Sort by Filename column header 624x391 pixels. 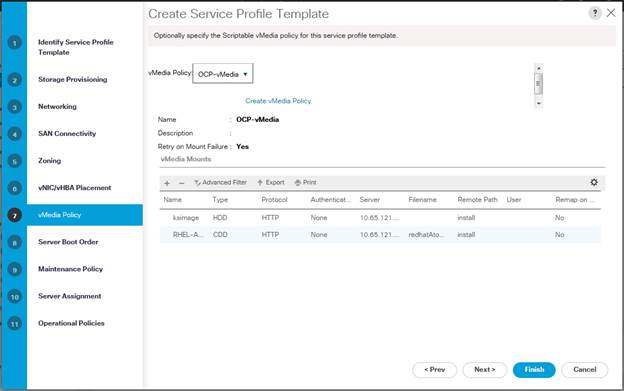[x=422, y=200]
